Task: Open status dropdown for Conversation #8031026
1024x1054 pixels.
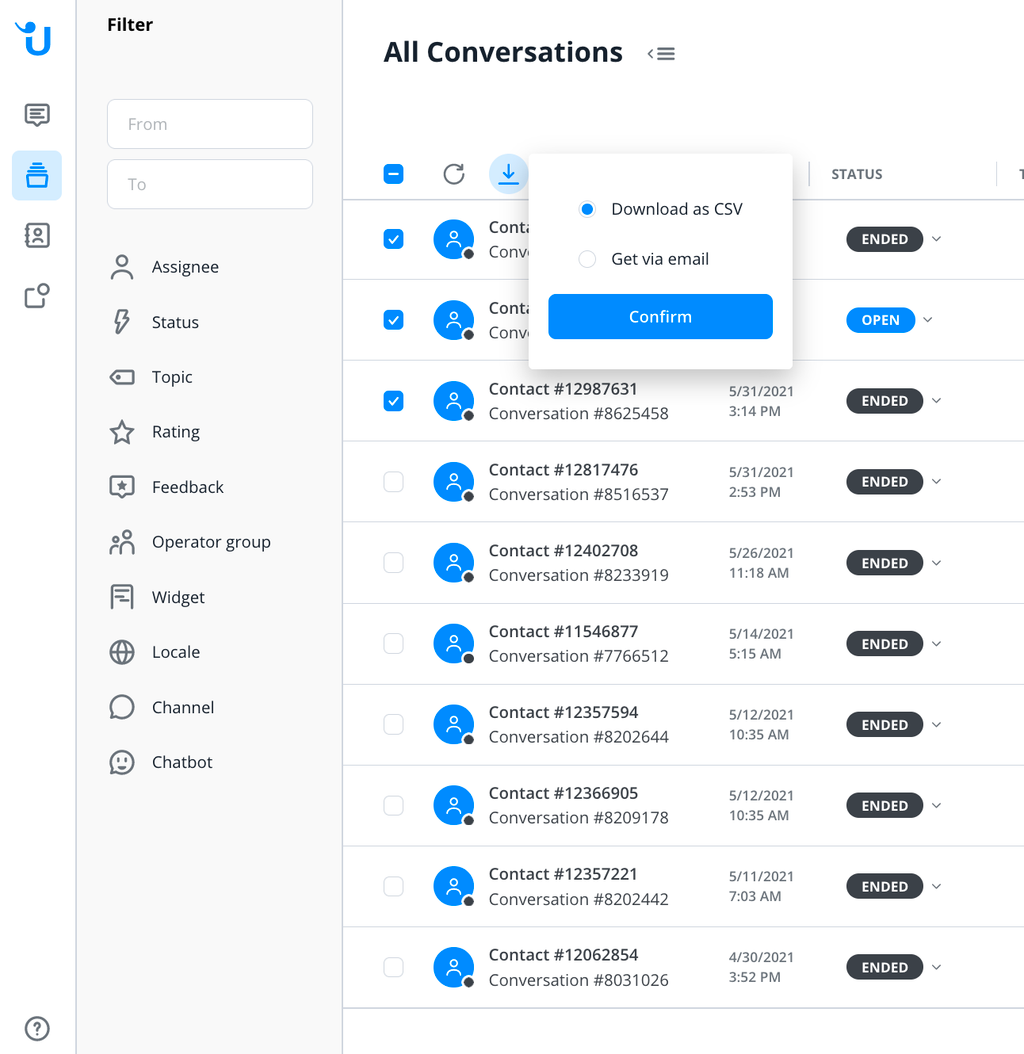Action: point(937,967)
